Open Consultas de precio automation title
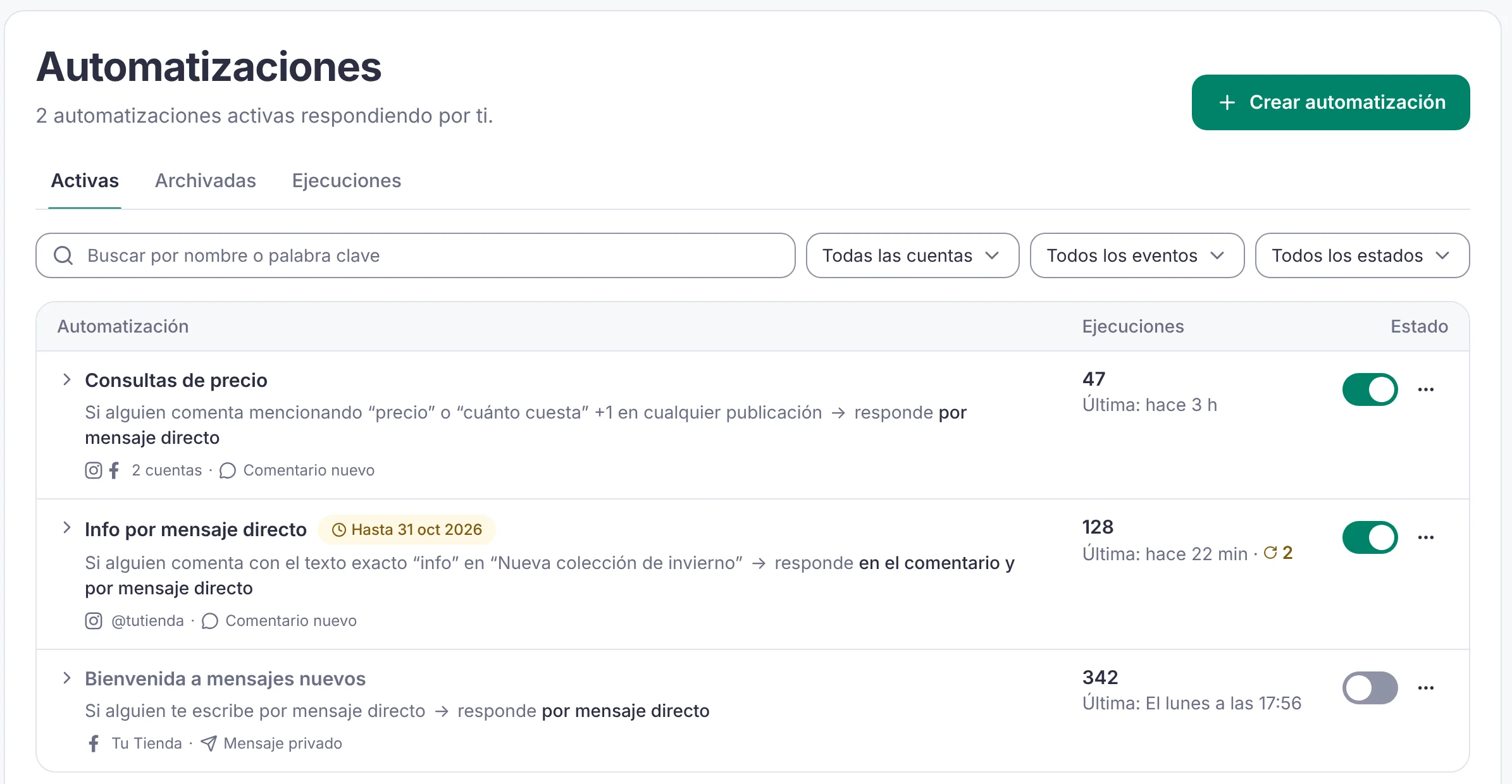This screenshot has height=784, width=1512. coord(177,381)
